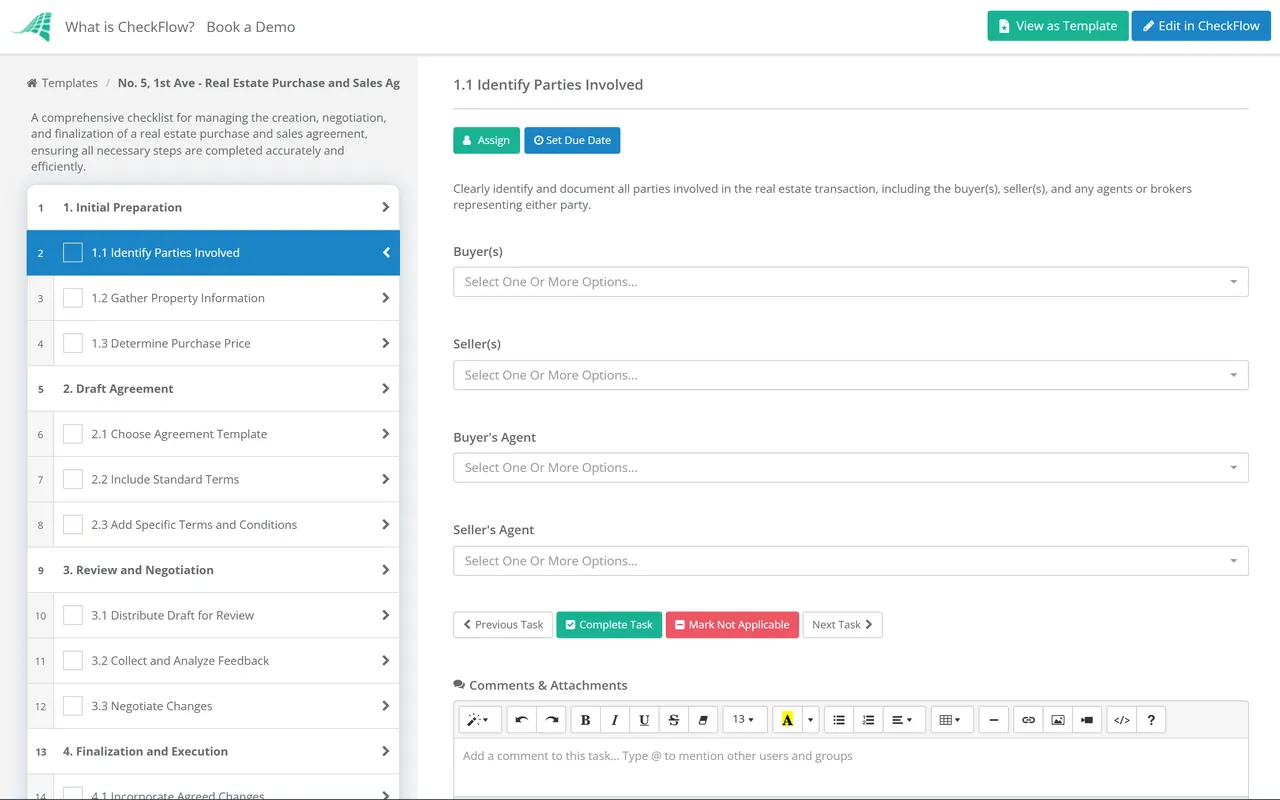Check the 3.1 Distribute Draft for Review box
The height and width of the screenshot is (800, 1280).
pyautogui.click(x=73, y=615)
